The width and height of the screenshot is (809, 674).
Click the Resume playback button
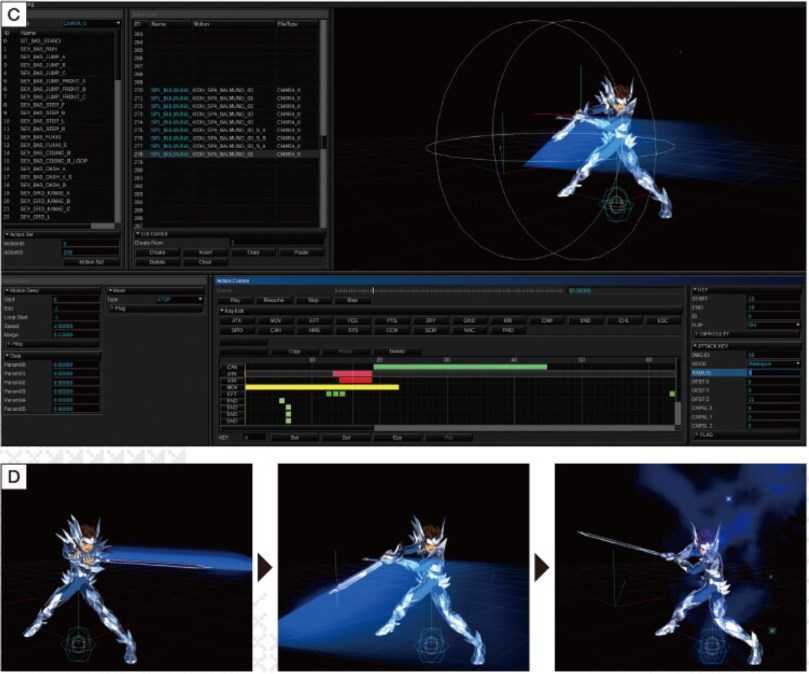tap(274, 300)
